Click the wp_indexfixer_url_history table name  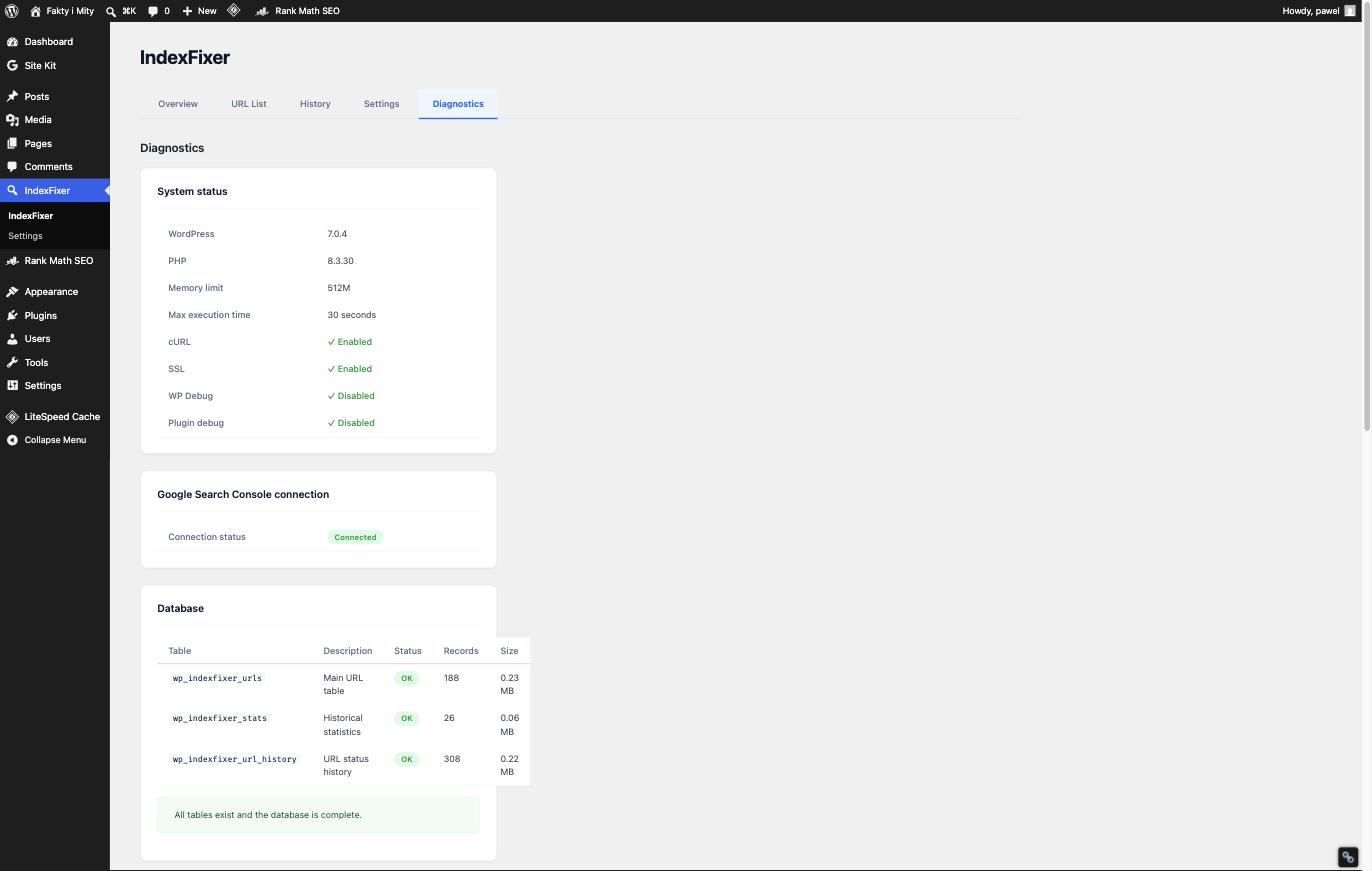click(235, 759)
